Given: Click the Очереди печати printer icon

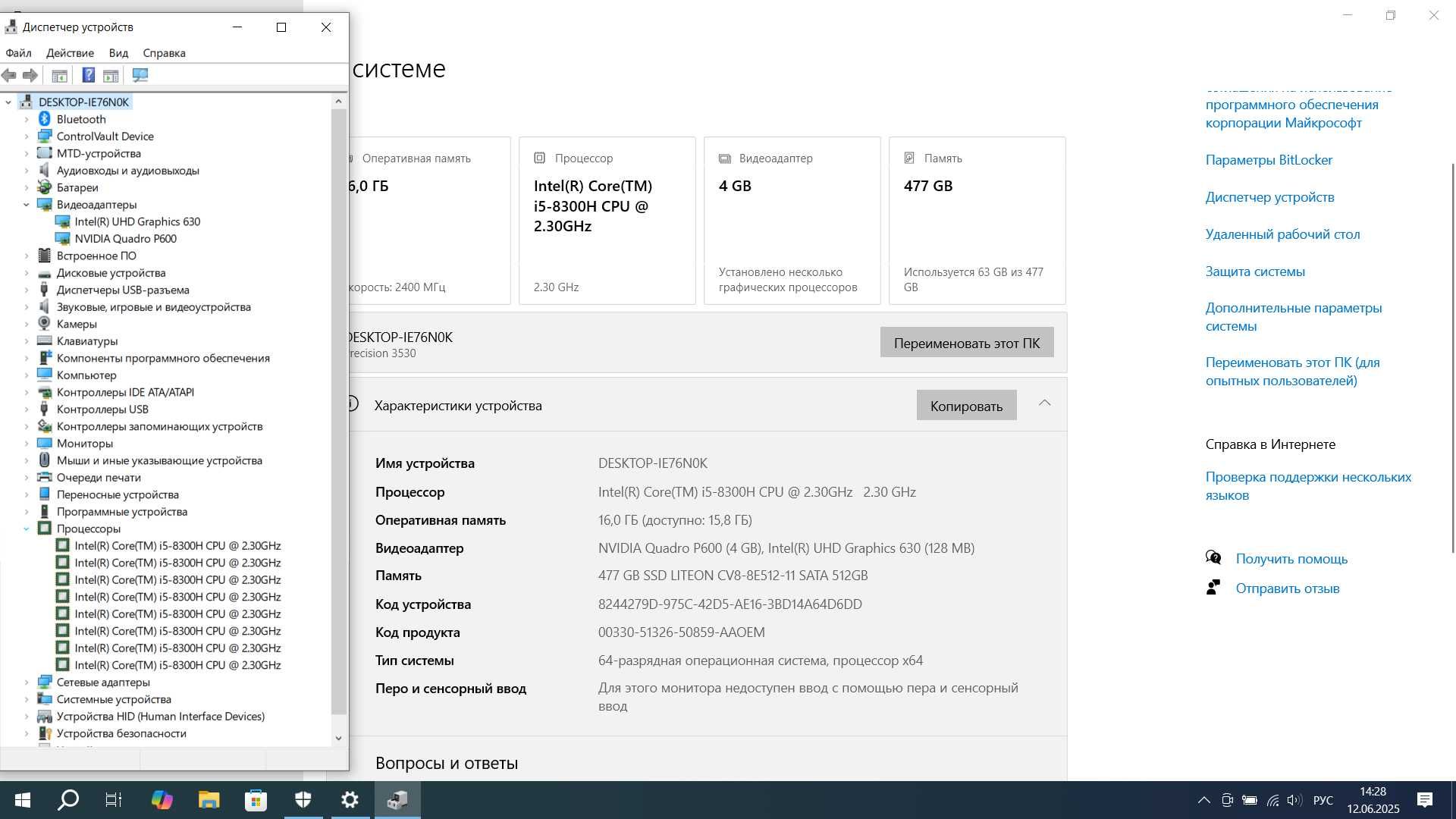Looking at the screenshot, I should [44, 477].
